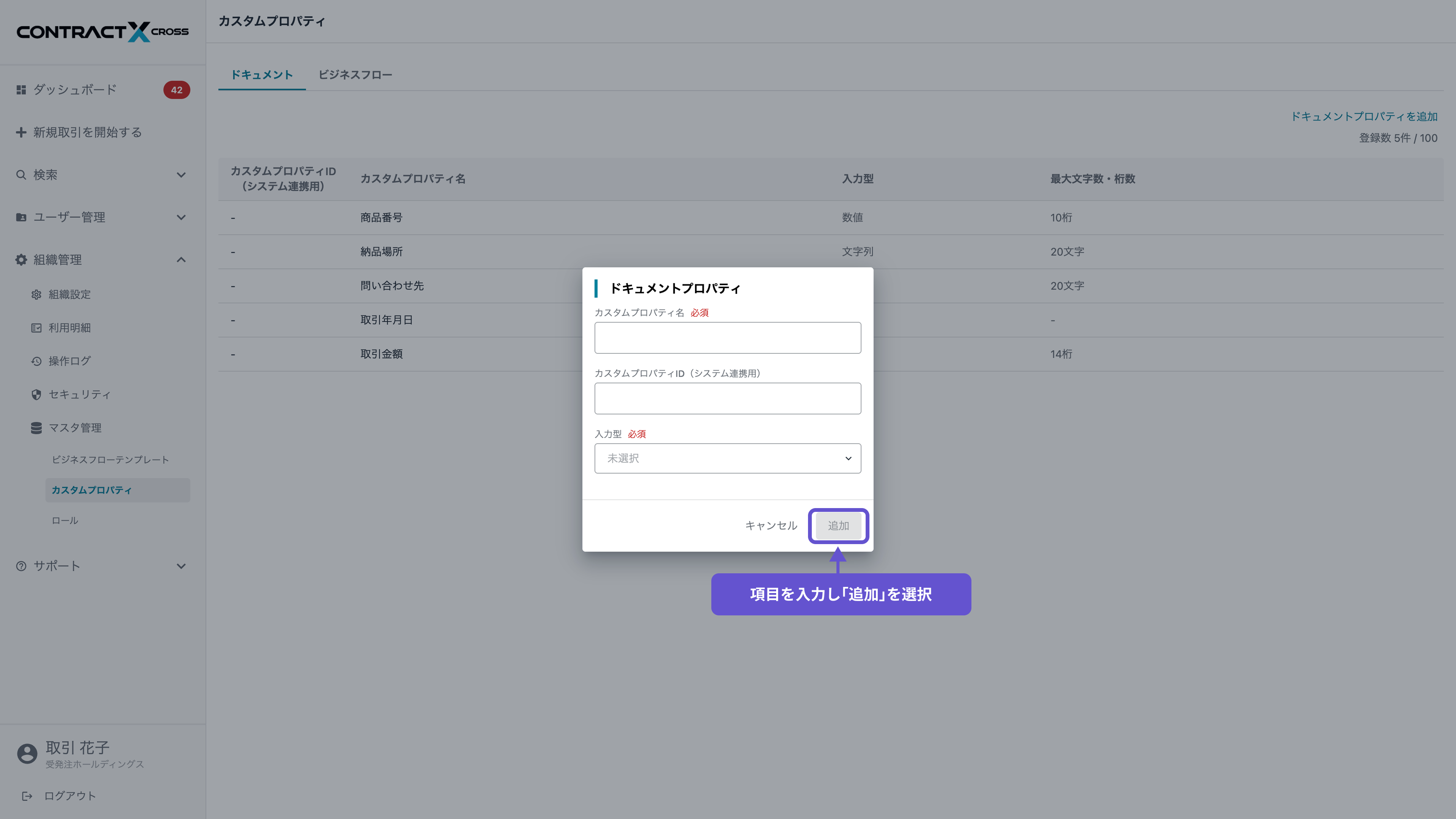Open the ロール menu item

tap(65, 521)
